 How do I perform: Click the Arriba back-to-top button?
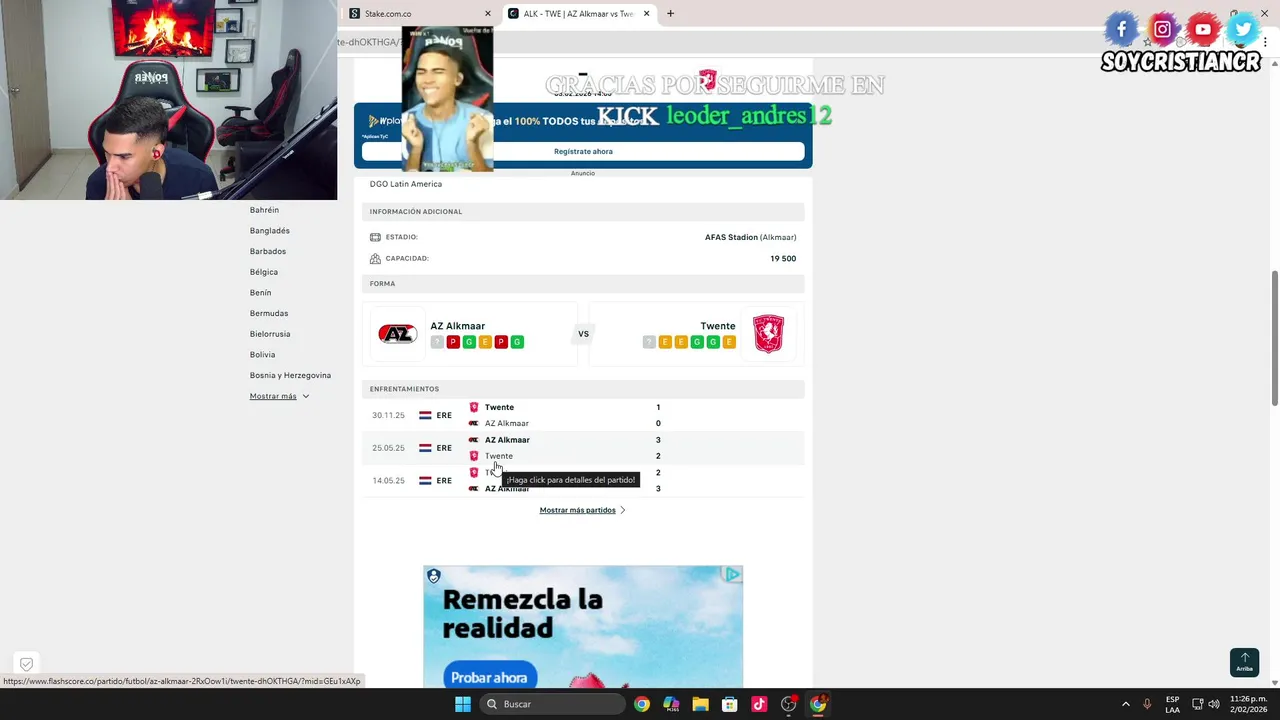click(1244, 662)
